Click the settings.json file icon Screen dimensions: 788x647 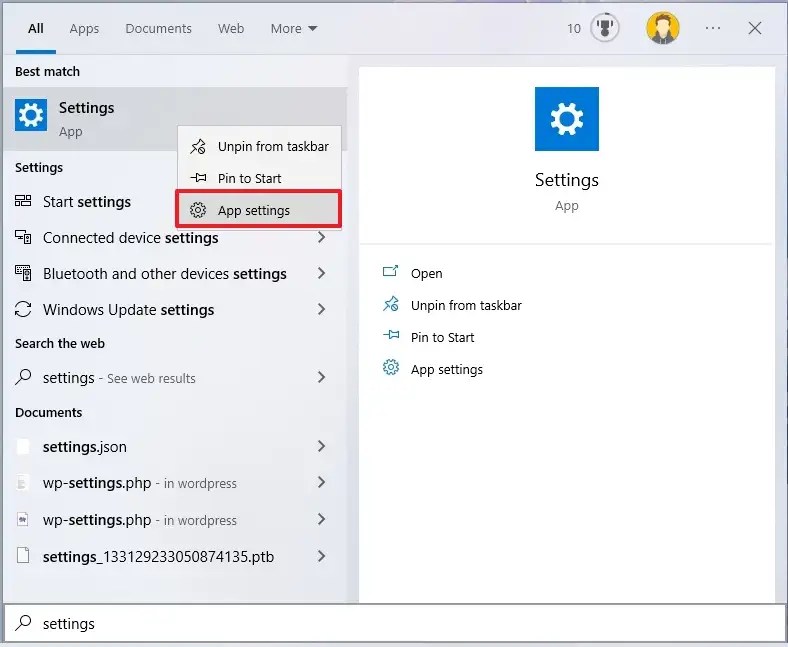coord(23,446)
